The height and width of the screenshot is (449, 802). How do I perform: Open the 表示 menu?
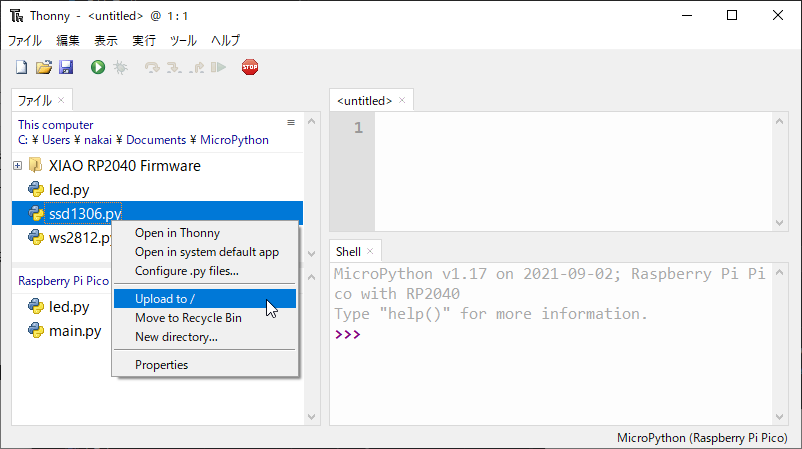[x=106, y=40]
